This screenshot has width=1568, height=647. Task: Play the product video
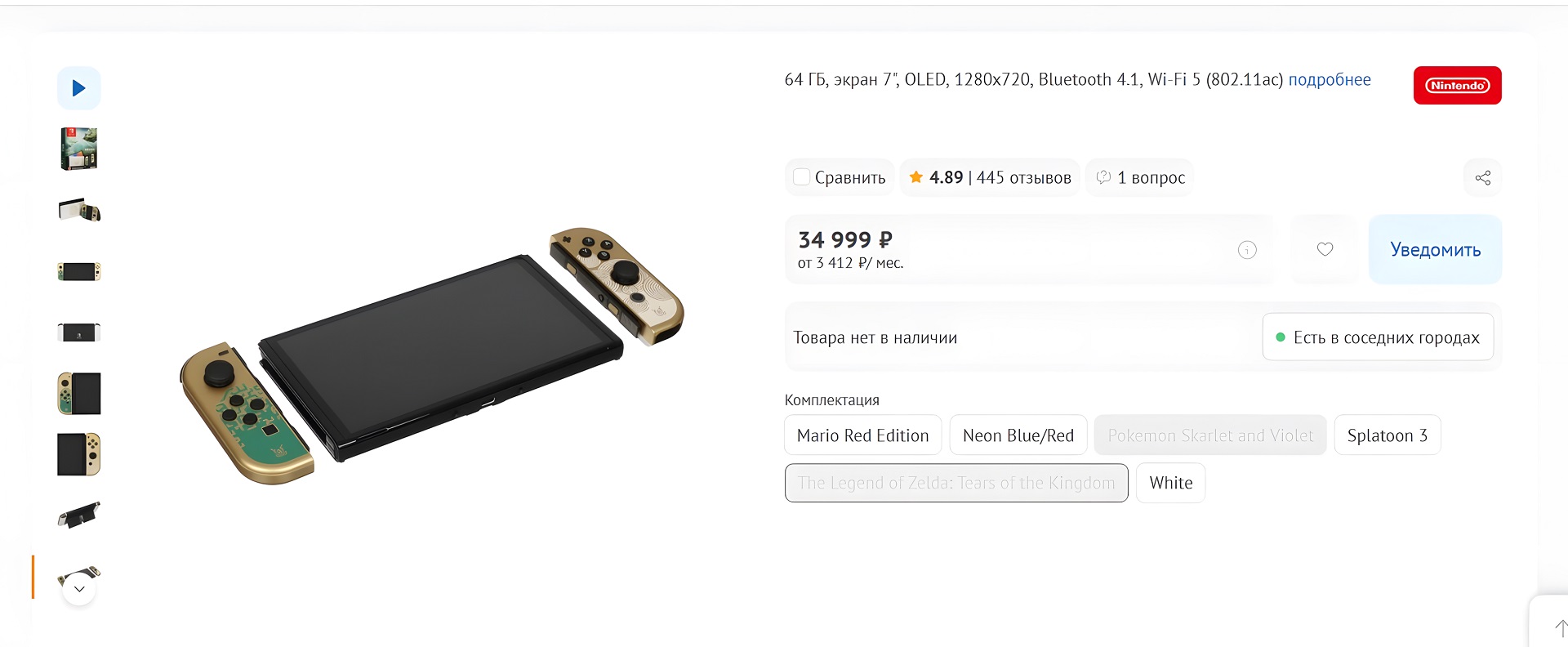click(78, 88)
